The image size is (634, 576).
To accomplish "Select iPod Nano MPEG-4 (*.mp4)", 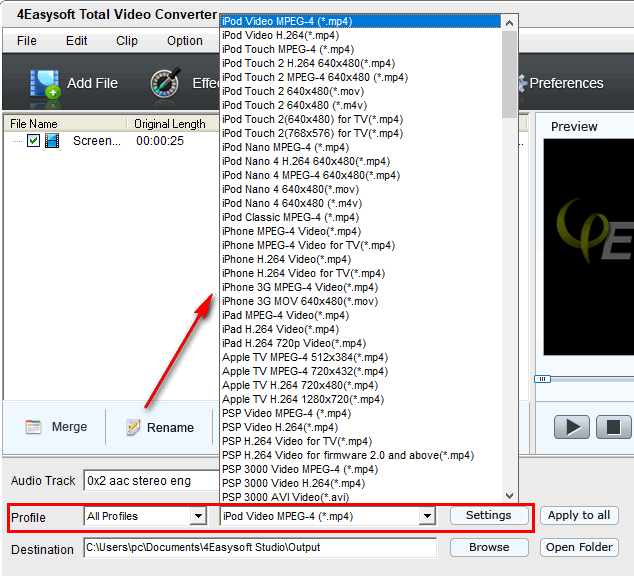I will point(361,148).
